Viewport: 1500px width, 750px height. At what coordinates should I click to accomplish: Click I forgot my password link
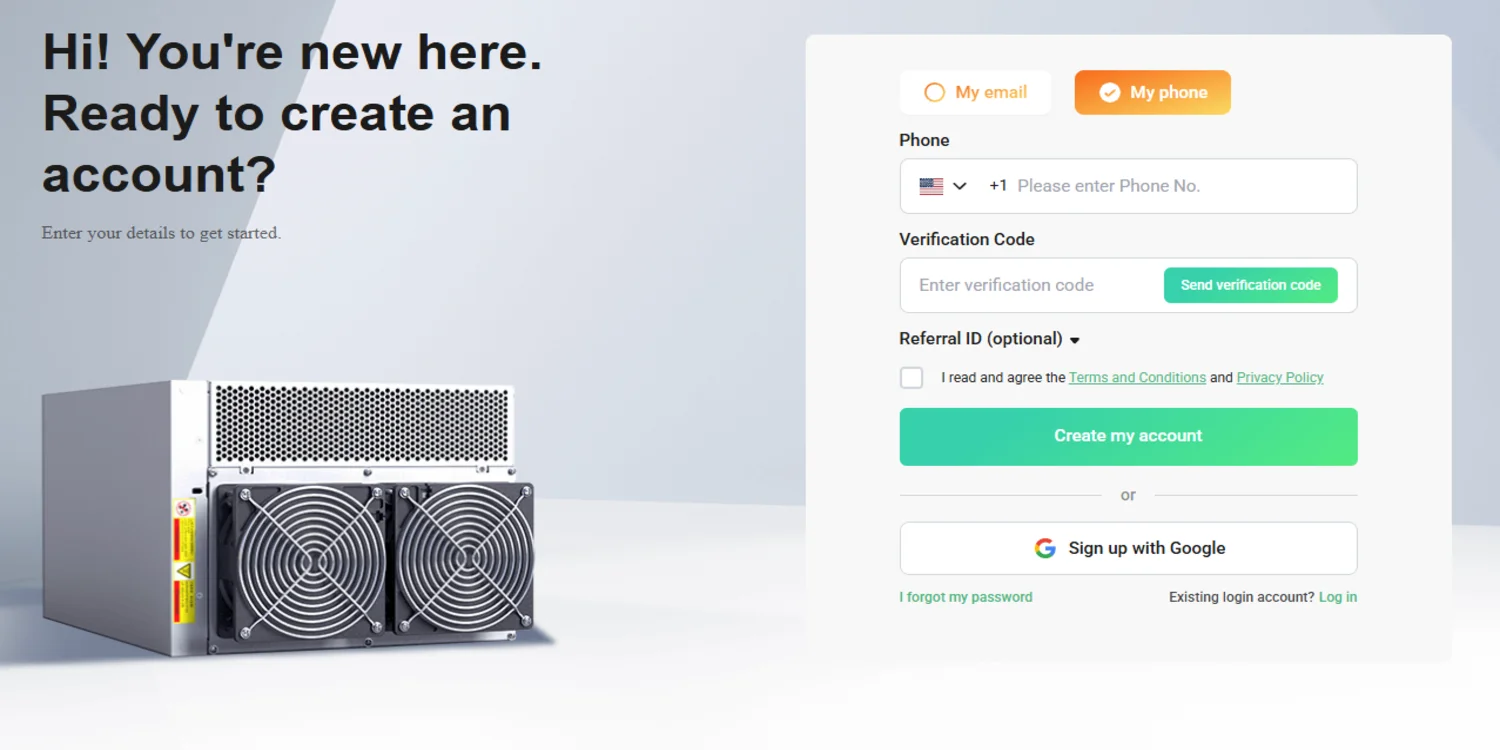(966, 597)
